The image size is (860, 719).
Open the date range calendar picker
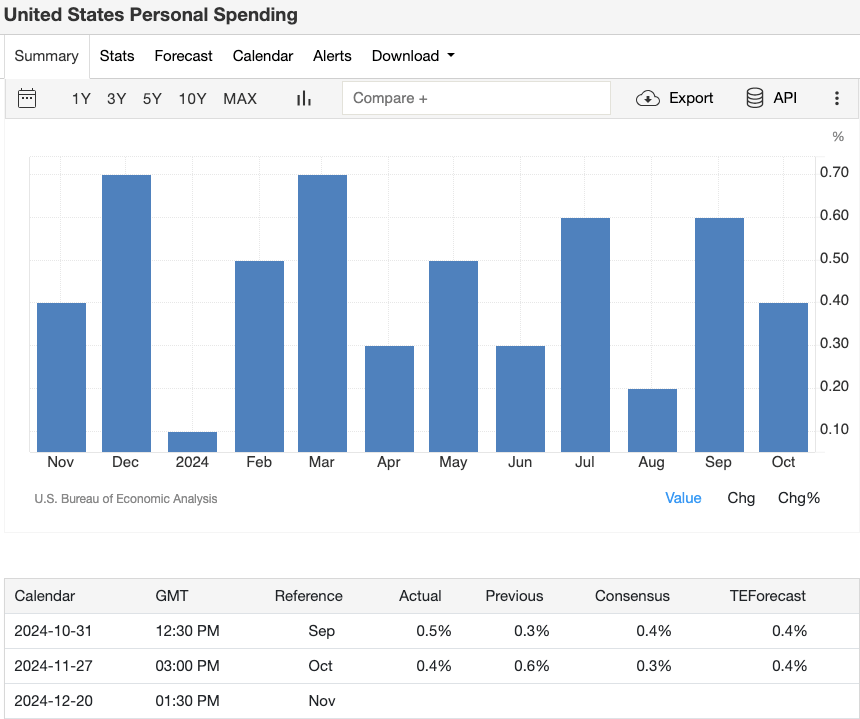[27, 98]
